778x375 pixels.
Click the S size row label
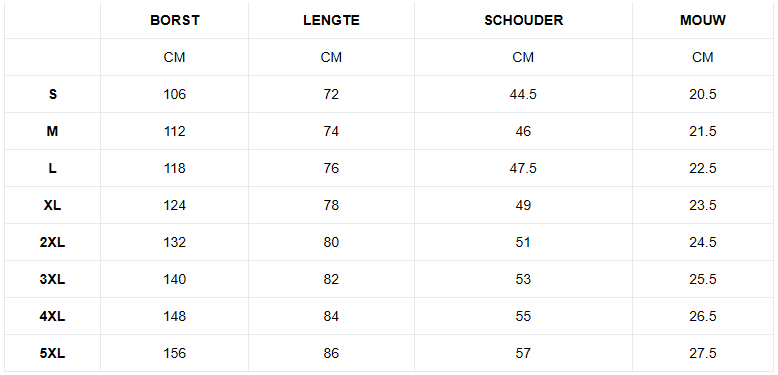(53, 94)
